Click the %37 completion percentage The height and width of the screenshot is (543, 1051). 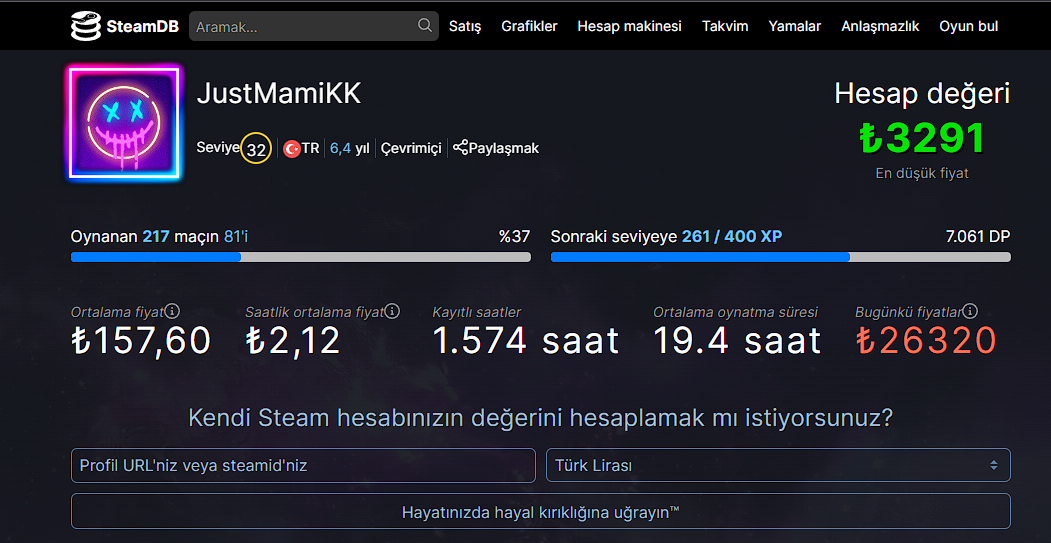point(514,236)
